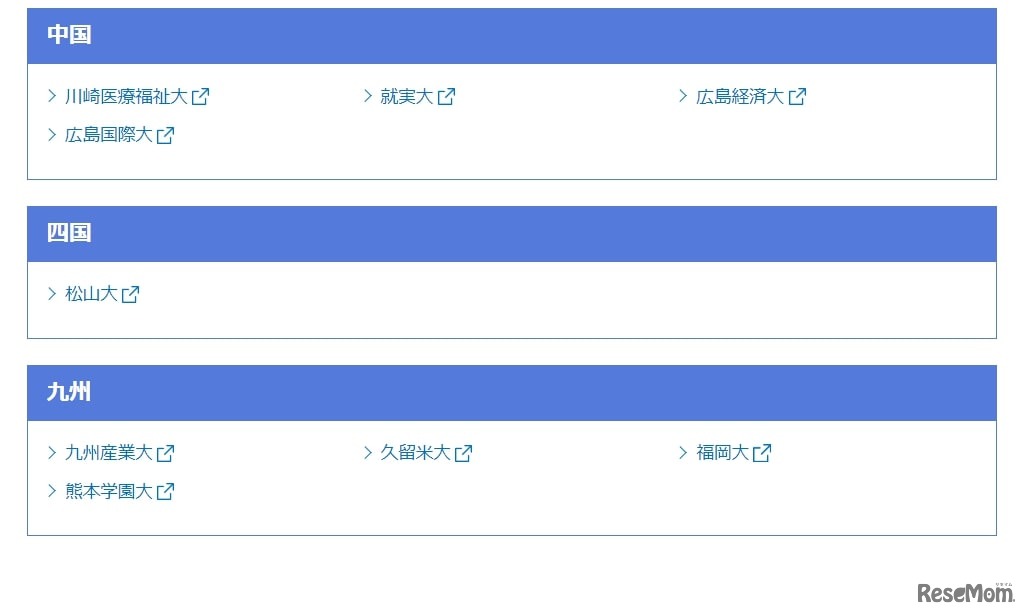Click external link icon beside 福岡大
The image size is (1028, 616).
tap(762, 453)
